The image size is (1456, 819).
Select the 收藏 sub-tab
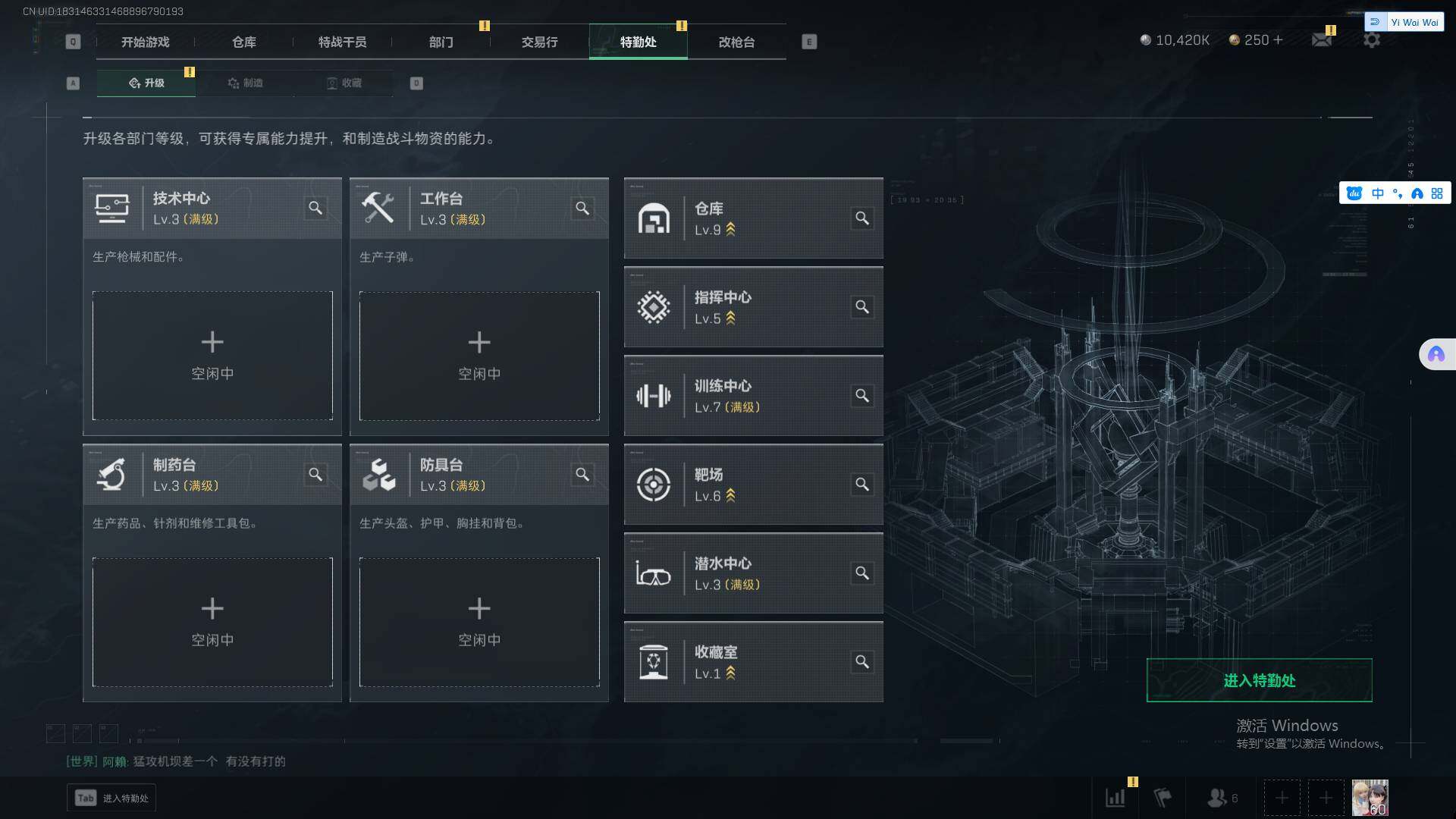coord(344,83)
